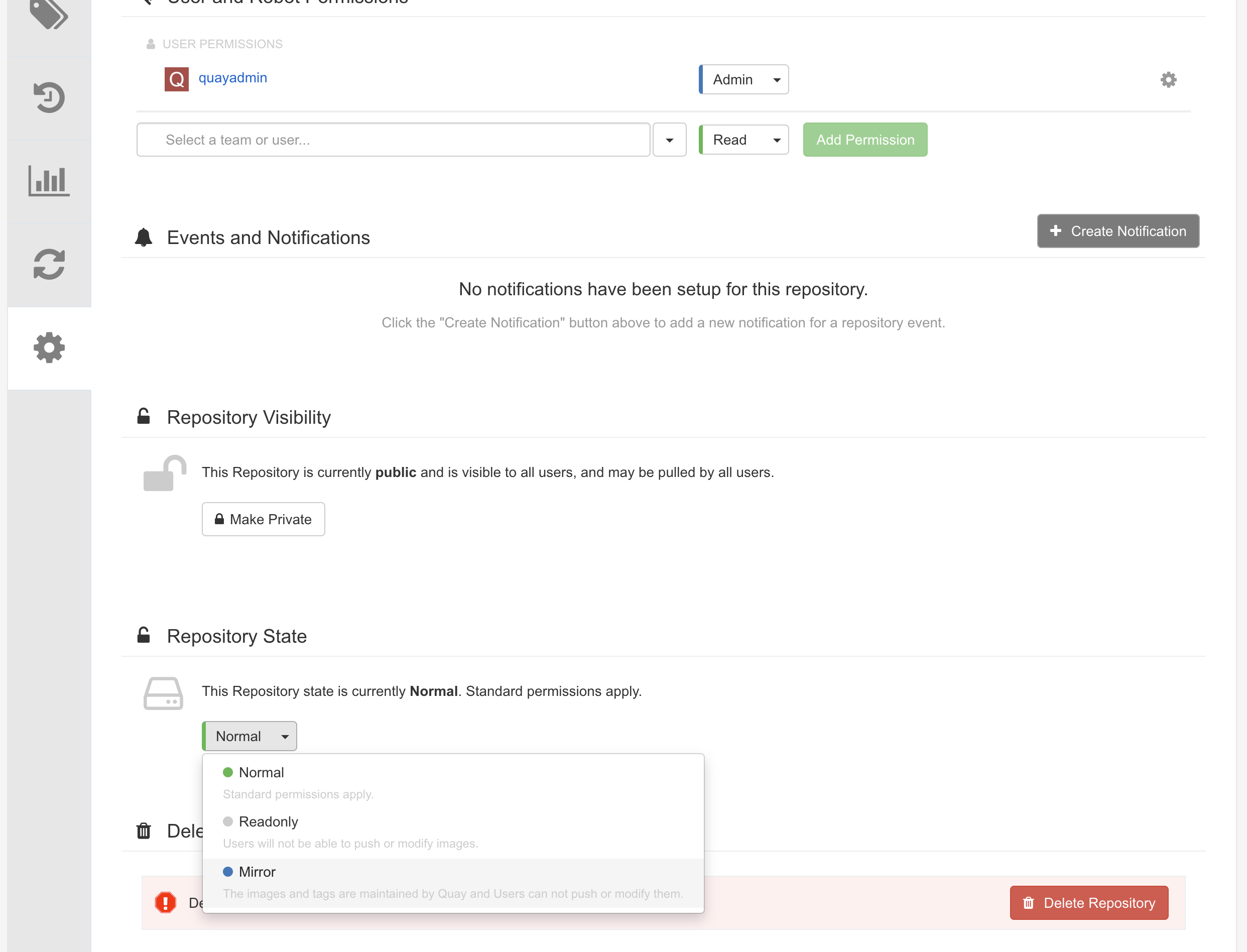Choose the Normal state option
This screenshot has height=952, width=1247.
[261, 773]
